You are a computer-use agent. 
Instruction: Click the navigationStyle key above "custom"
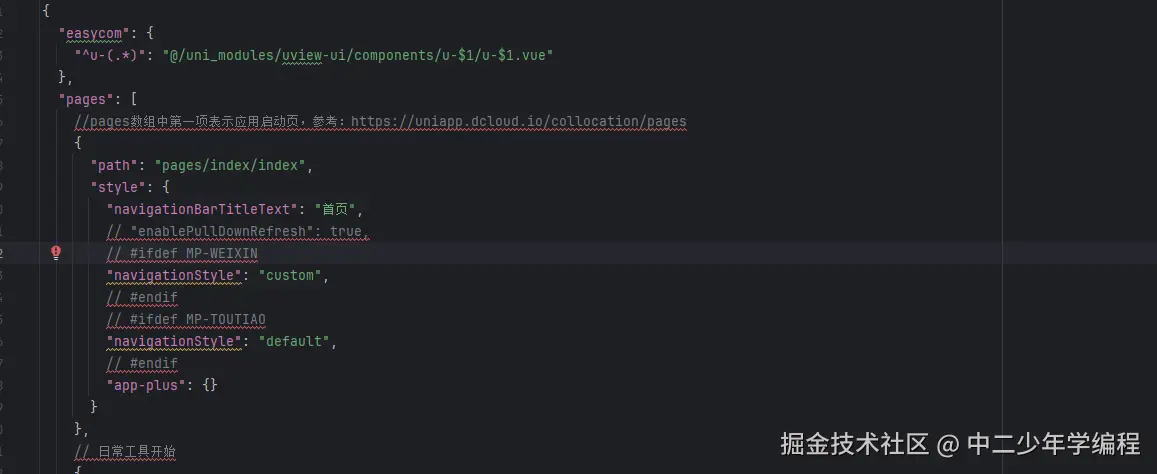pyautogui.click(x=174, y=275)
